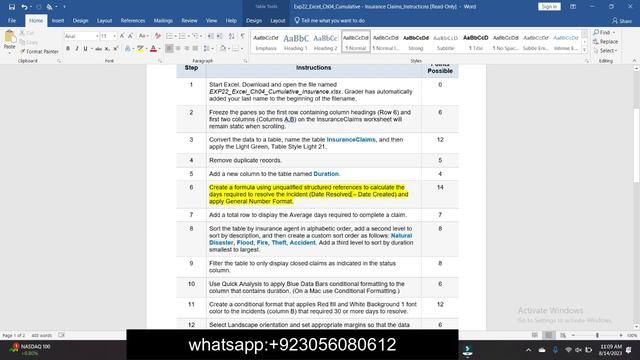The image size is (640, 360).
Task: Click the taskbar clock showing 11:09 AM
Action: coord(611,349)
